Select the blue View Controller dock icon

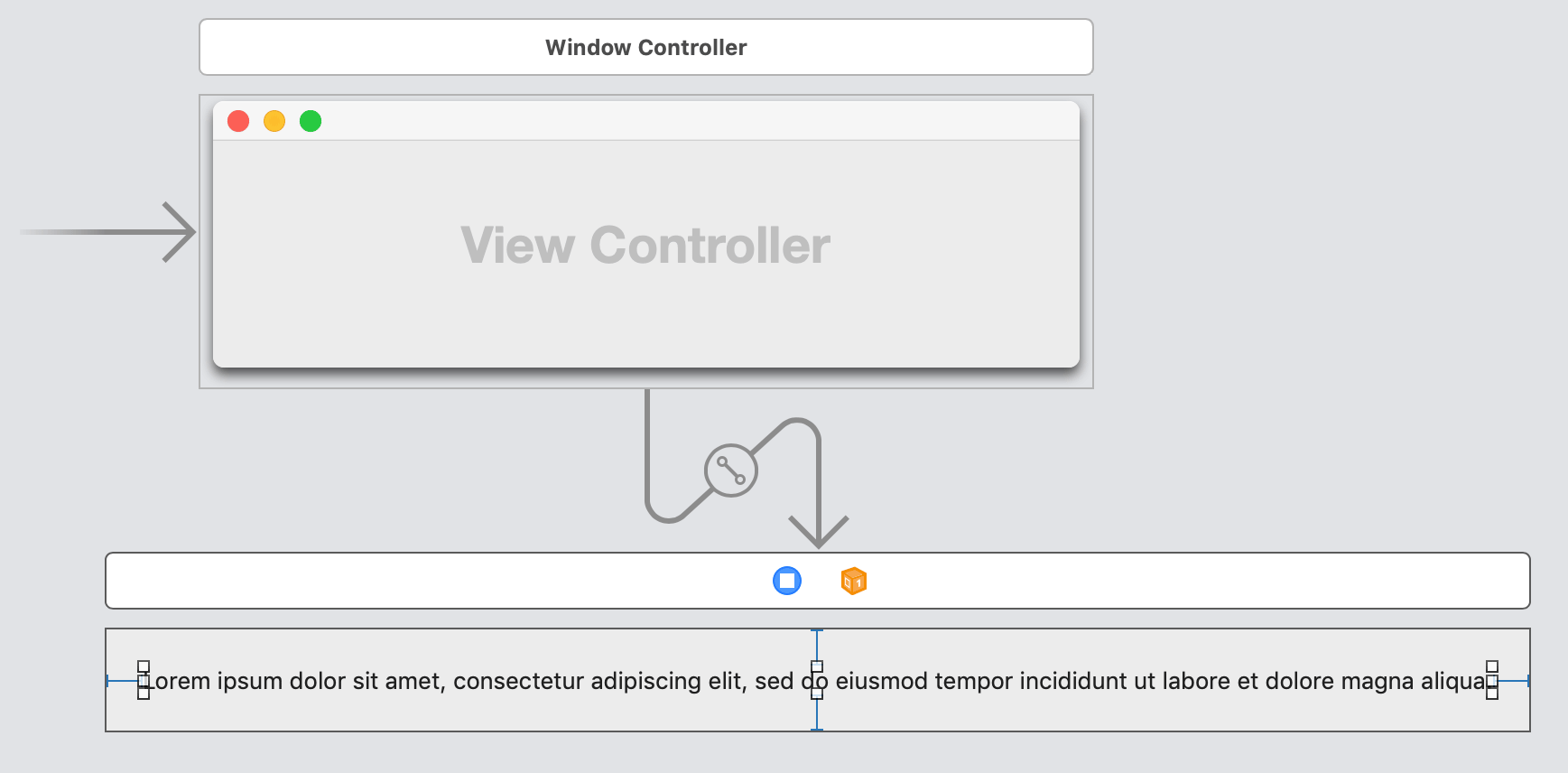tap(787, 581)
